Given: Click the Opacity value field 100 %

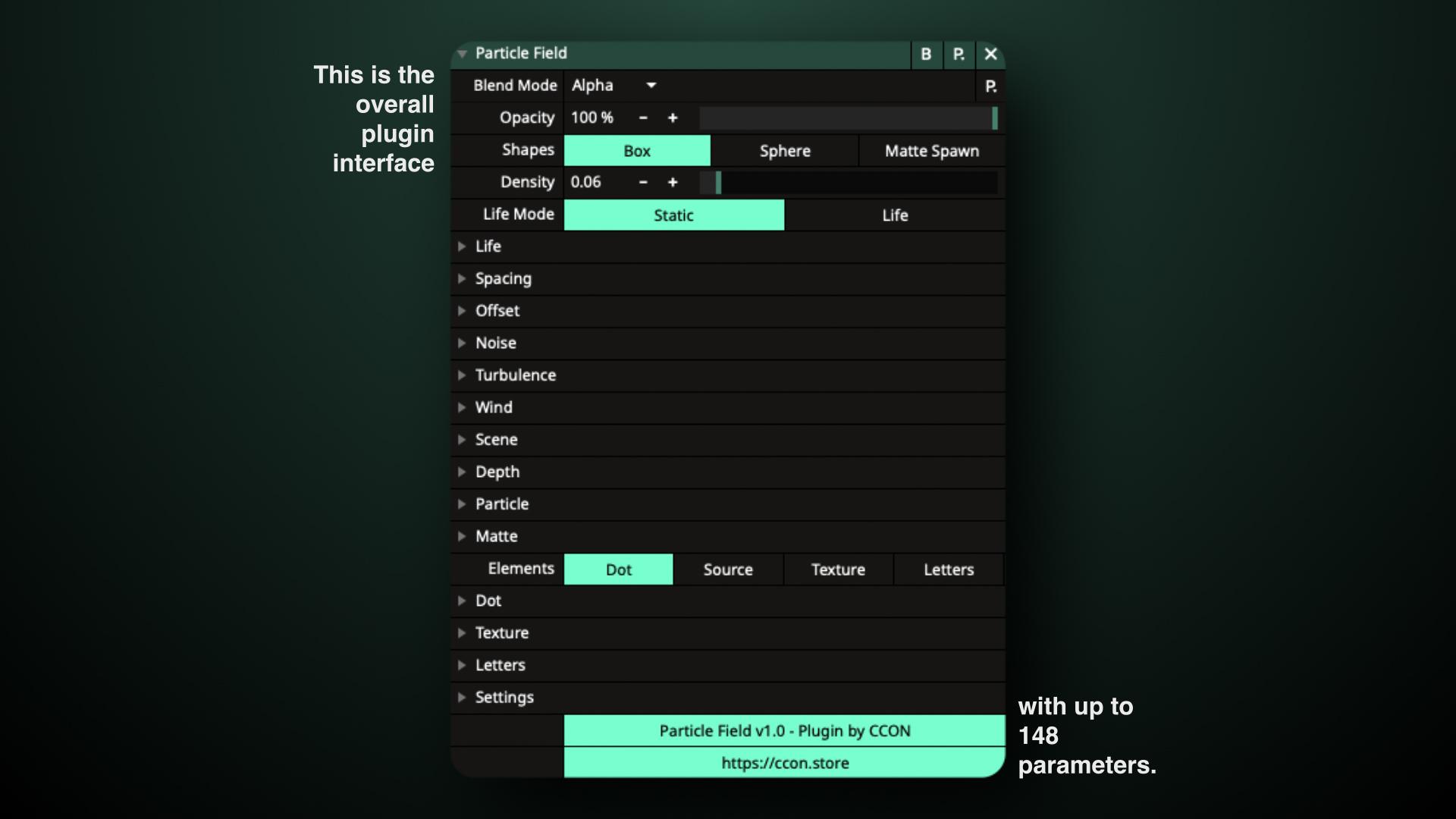Looking at the screenshot, I should pyautogui.click(x=592, y=118).
